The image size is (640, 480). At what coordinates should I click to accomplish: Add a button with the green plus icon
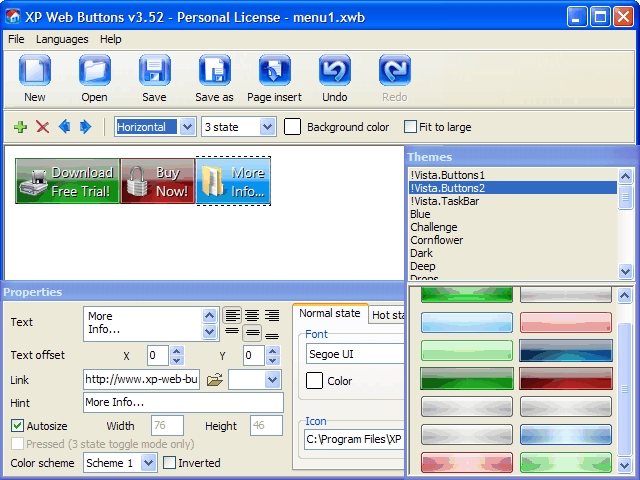[x=20, y=127]
